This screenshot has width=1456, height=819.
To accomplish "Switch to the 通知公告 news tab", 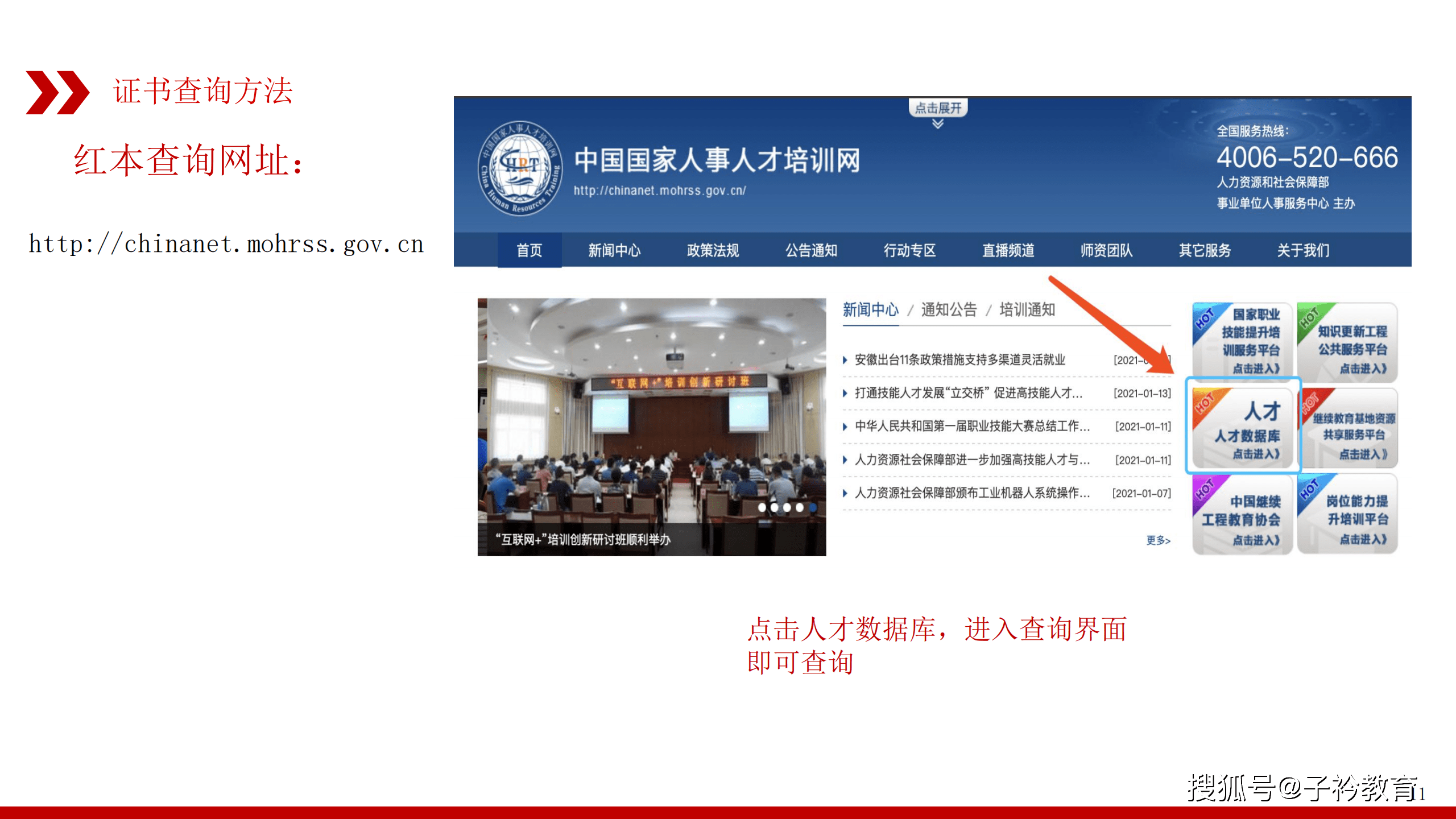I will pos(949,310).
